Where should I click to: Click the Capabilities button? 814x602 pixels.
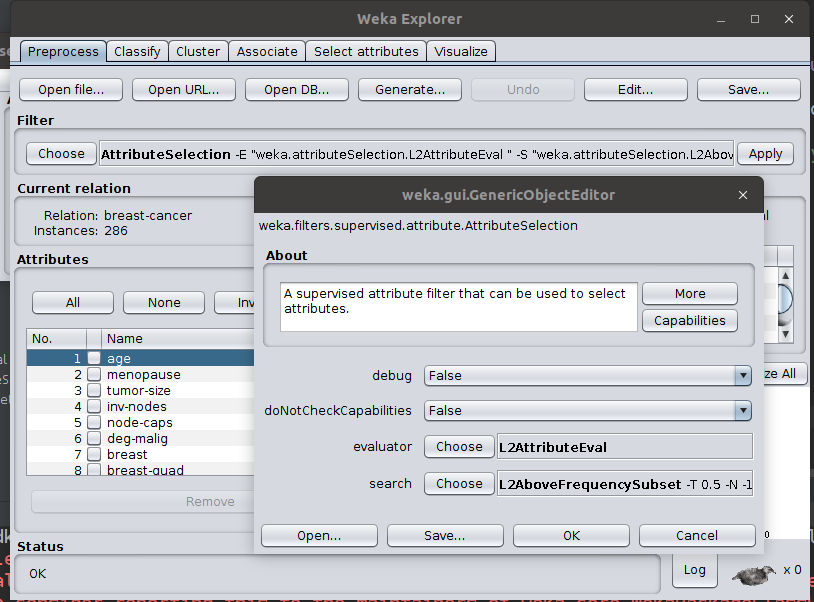690,321
